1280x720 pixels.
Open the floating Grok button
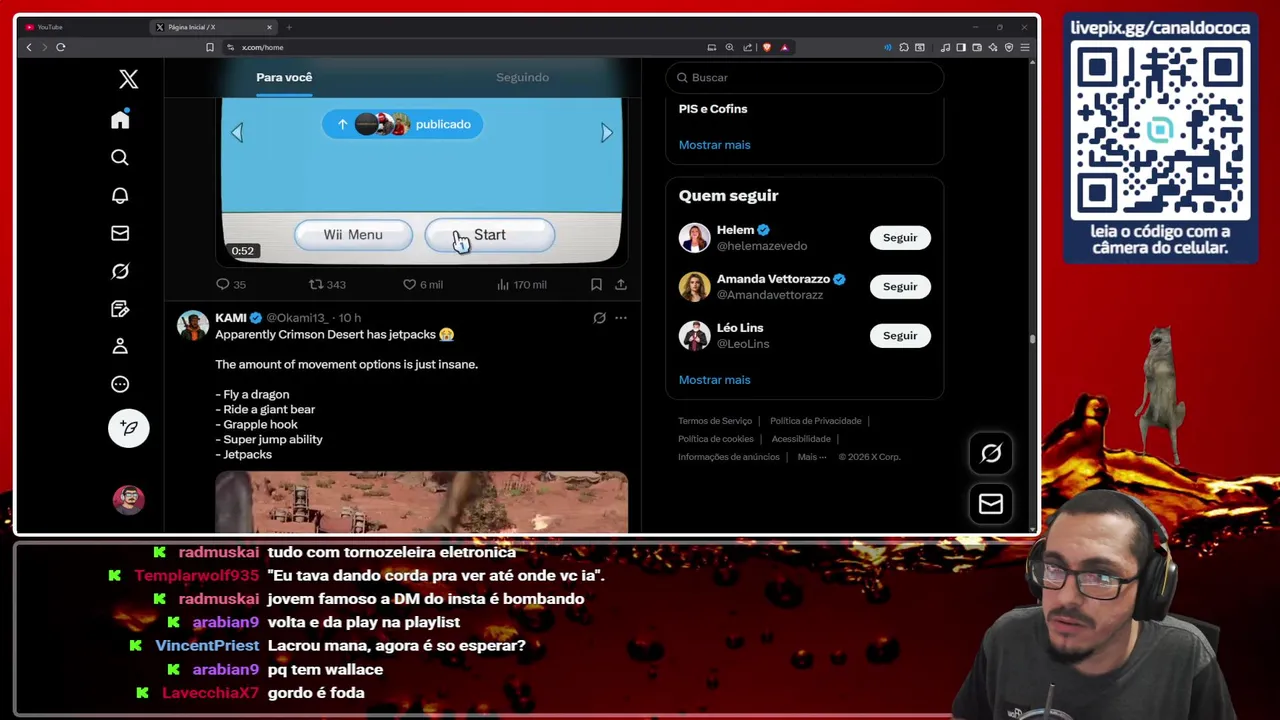click(x=991, y=454)
